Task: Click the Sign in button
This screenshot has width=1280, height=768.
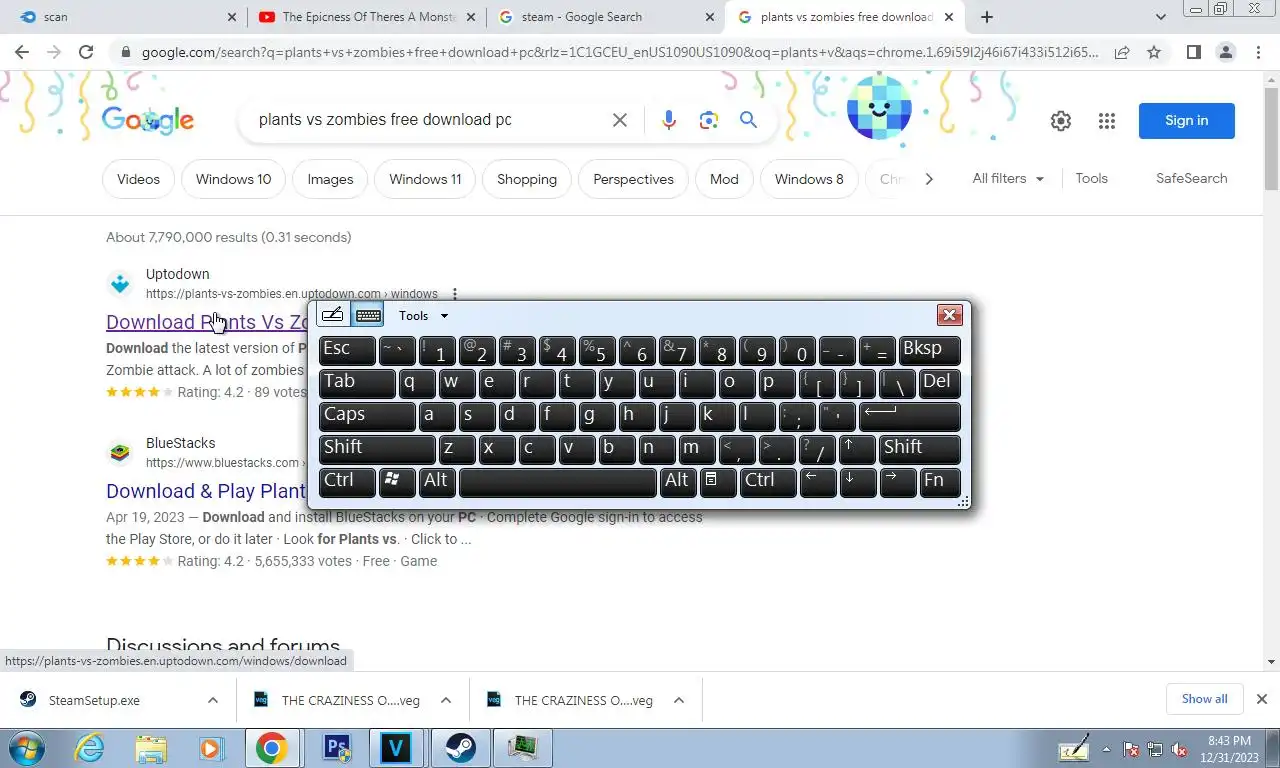Action: point(1187,121)
